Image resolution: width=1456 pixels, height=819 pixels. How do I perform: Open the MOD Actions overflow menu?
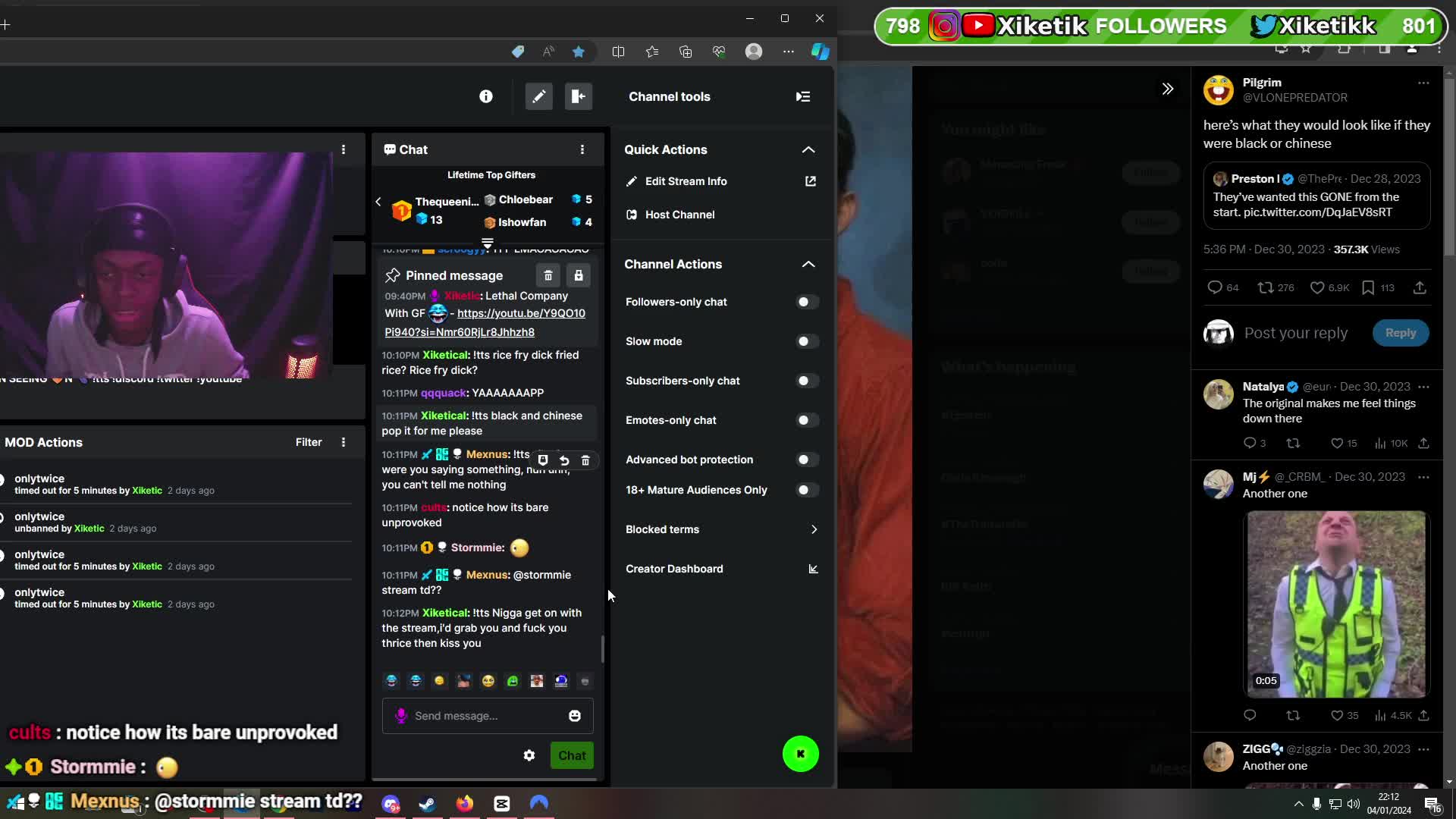(344, 442)
